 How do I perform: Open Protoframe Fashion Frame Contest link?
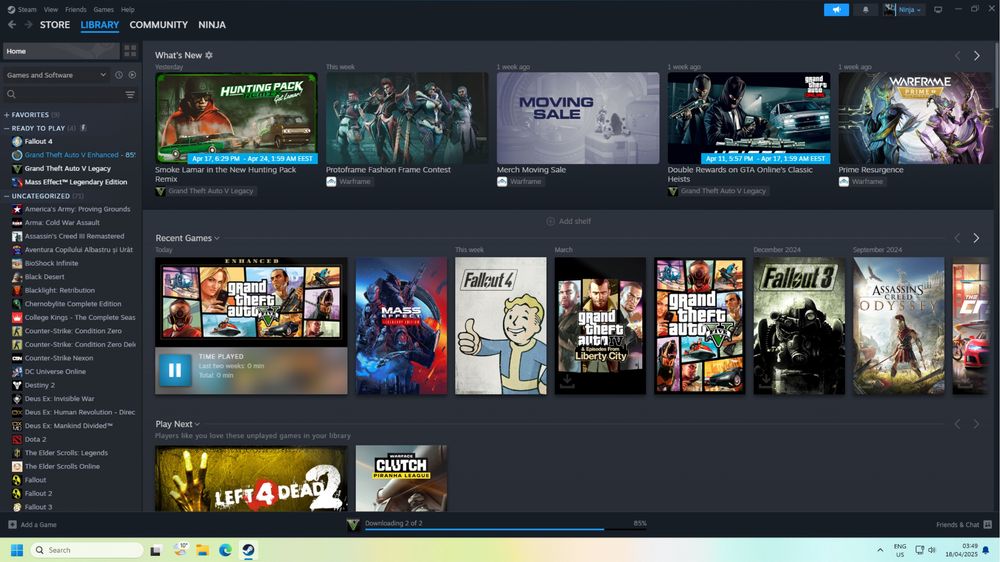coord(388,170)
